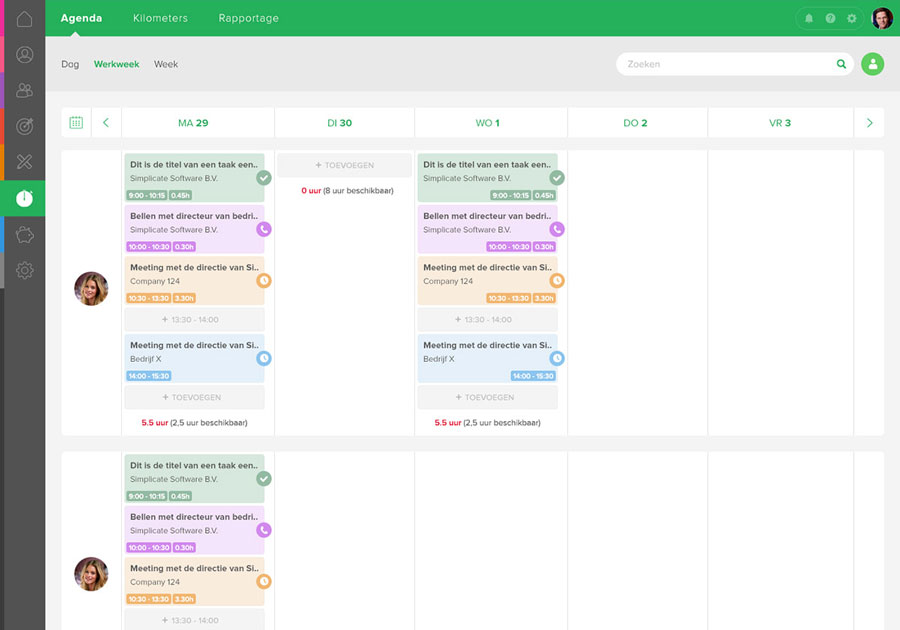Open the CRM group icon in the sidebar
The height and width of the screenshot is (630, 900).
pos(24,90)
